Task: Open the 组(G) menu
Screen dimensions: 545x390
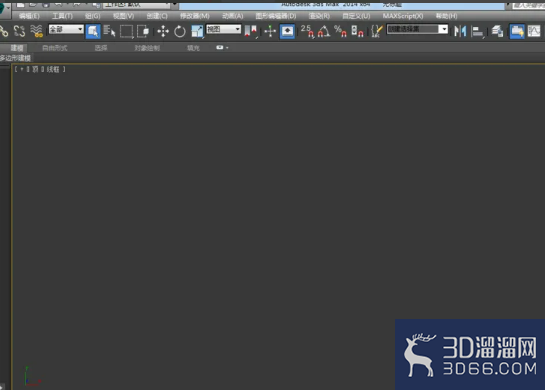Action: point(92,16)
